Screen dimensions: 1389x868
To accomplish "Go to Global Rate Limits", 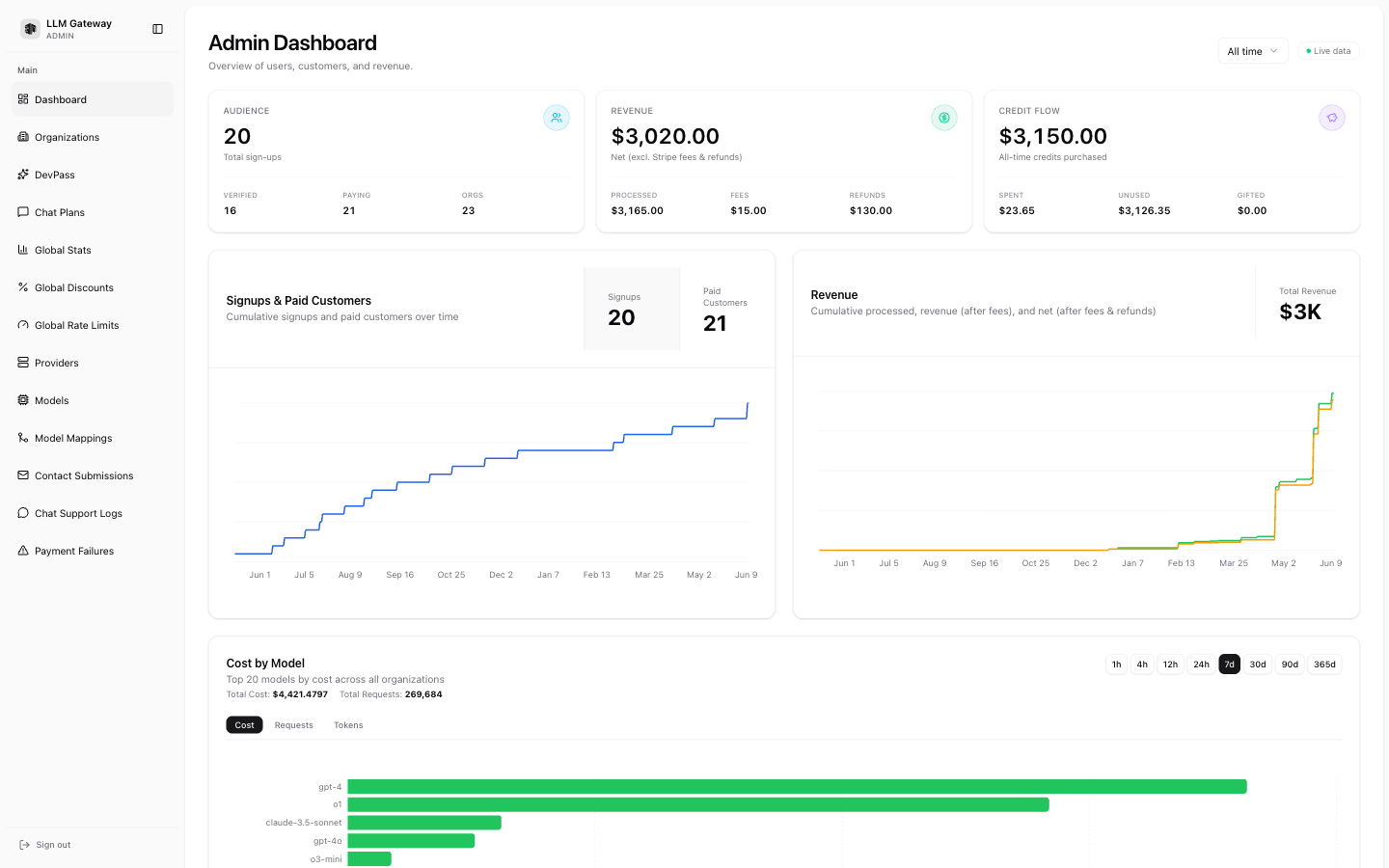I will [93, 325].
